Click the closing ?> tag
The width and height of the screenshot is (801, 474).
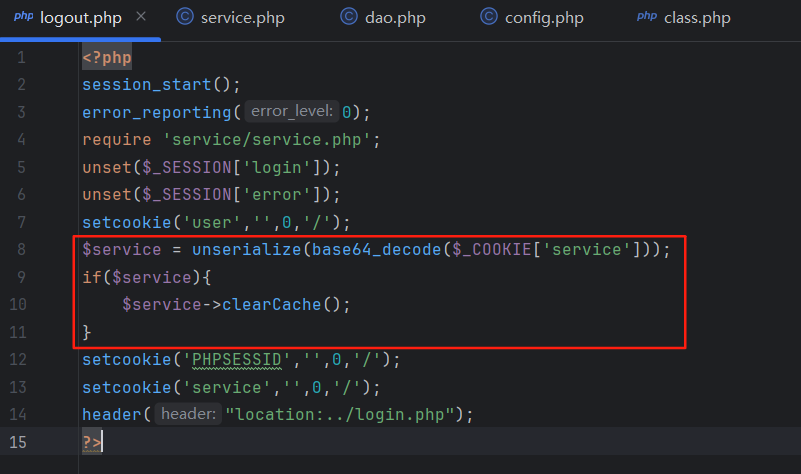pyautogui.click(x=92, y=442)
